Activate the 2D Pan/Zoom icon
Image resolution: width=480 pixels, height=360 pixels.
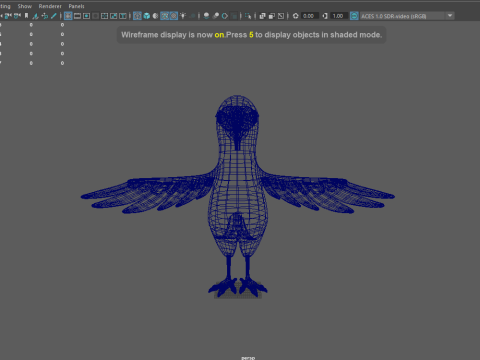click(44, 16)
